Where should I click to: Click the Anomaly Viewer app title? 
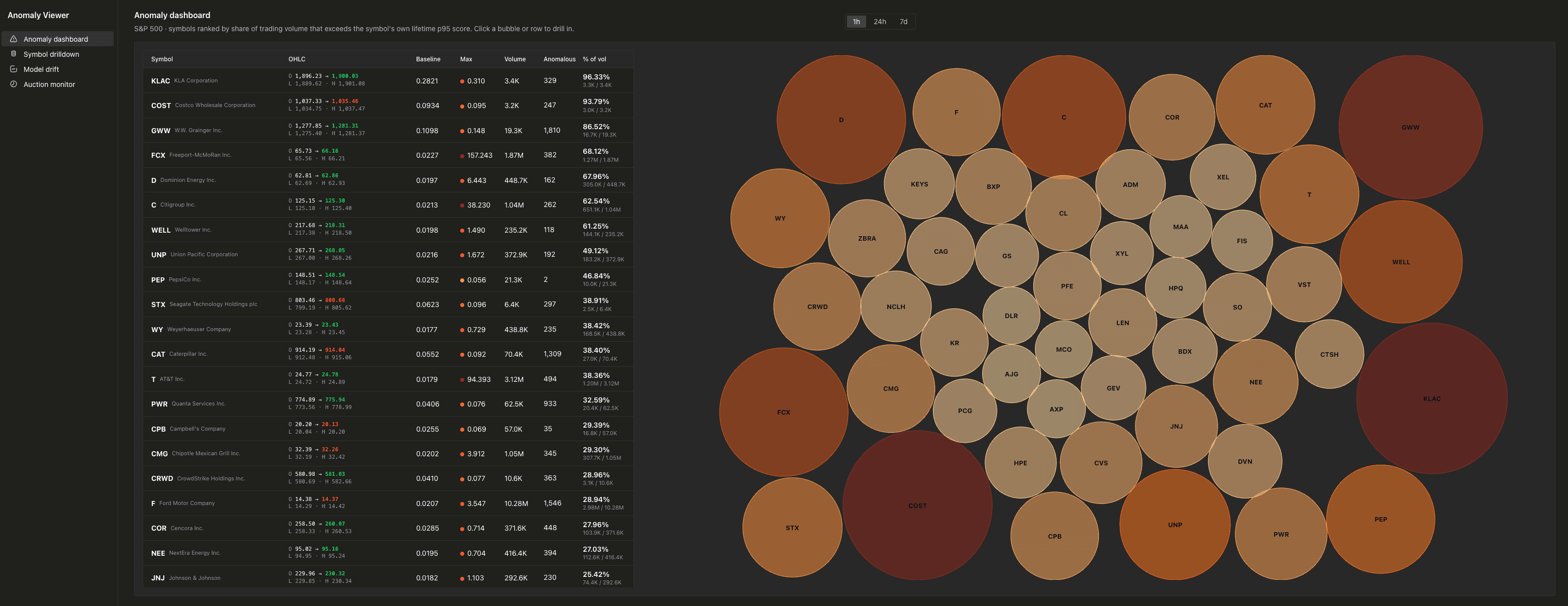38,15
